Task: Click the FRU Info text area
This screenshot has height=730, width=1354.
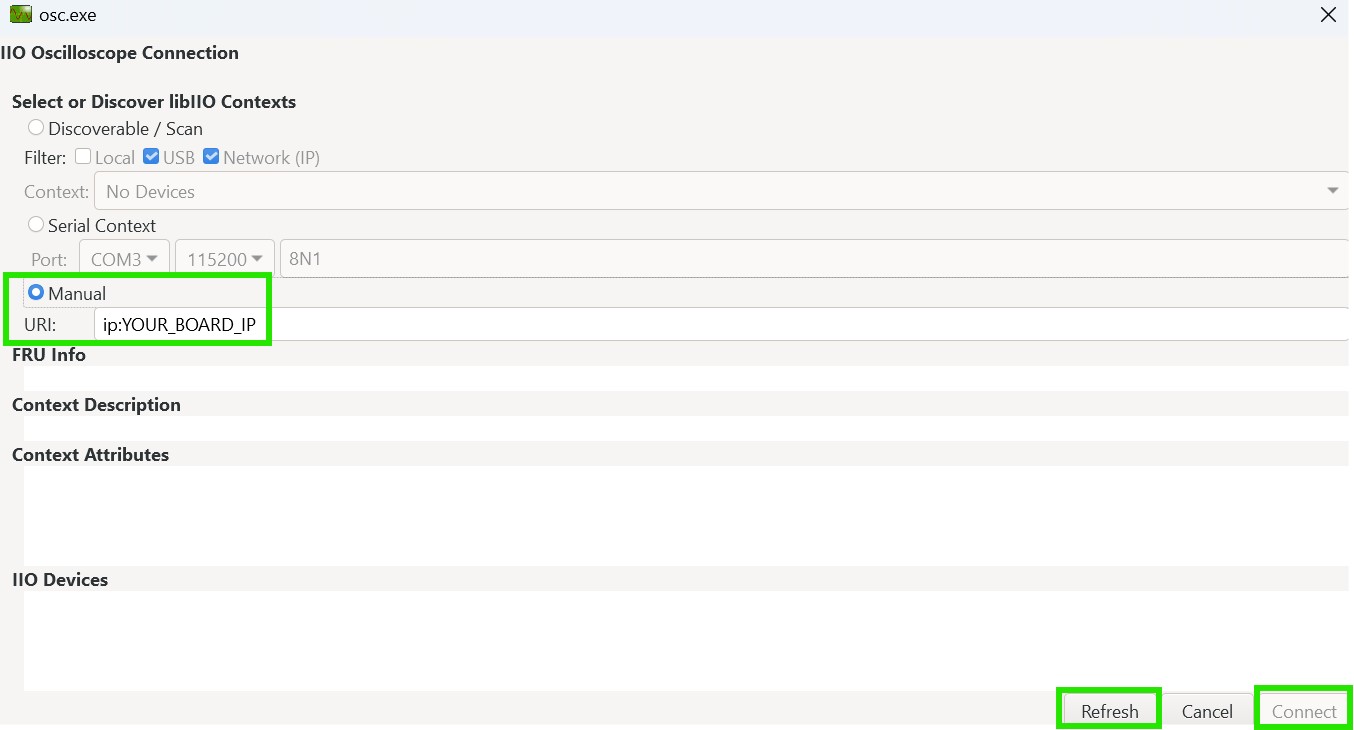Action: [685, 378]
